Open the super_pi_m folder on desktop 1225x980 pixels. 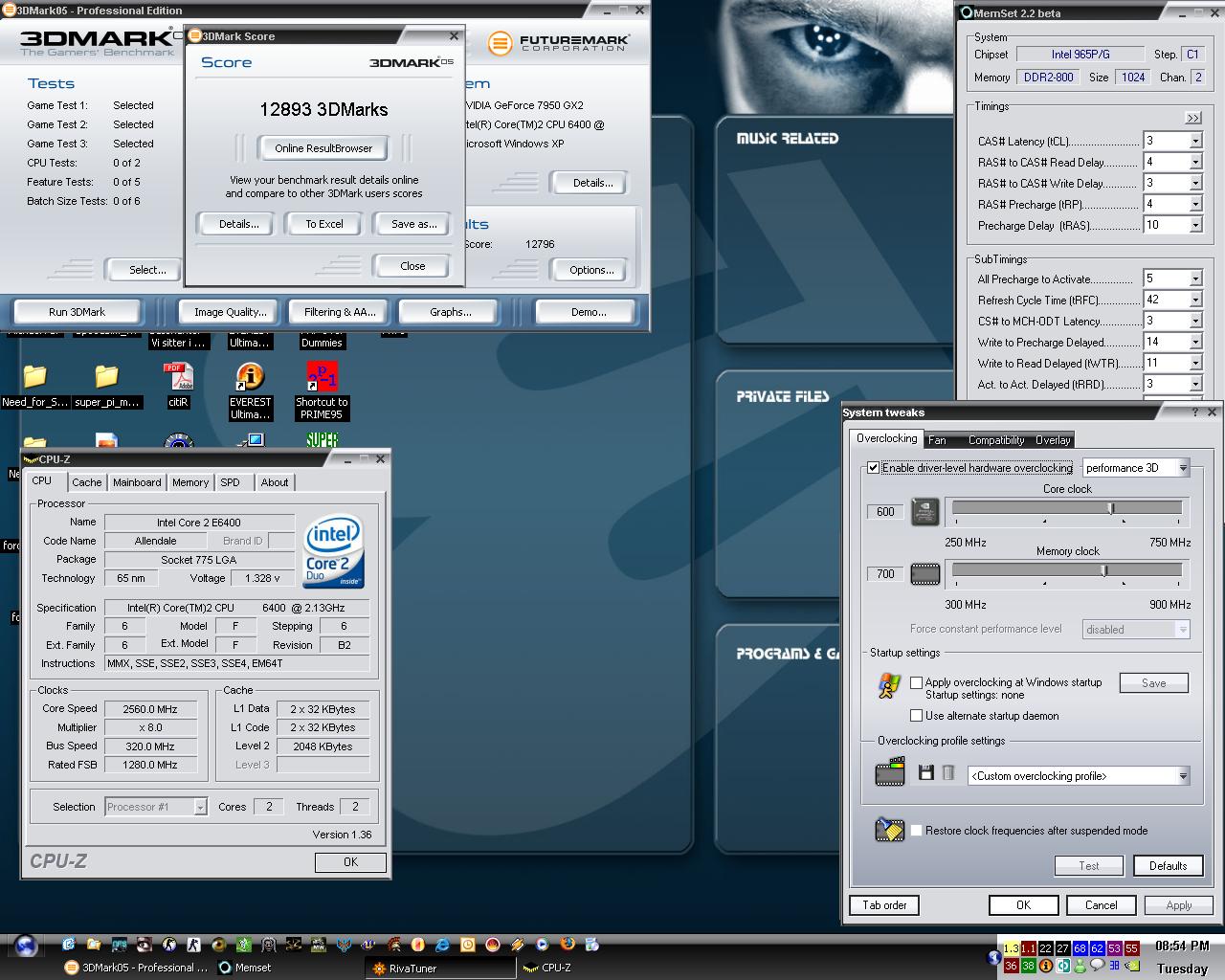tap(106, 377)
